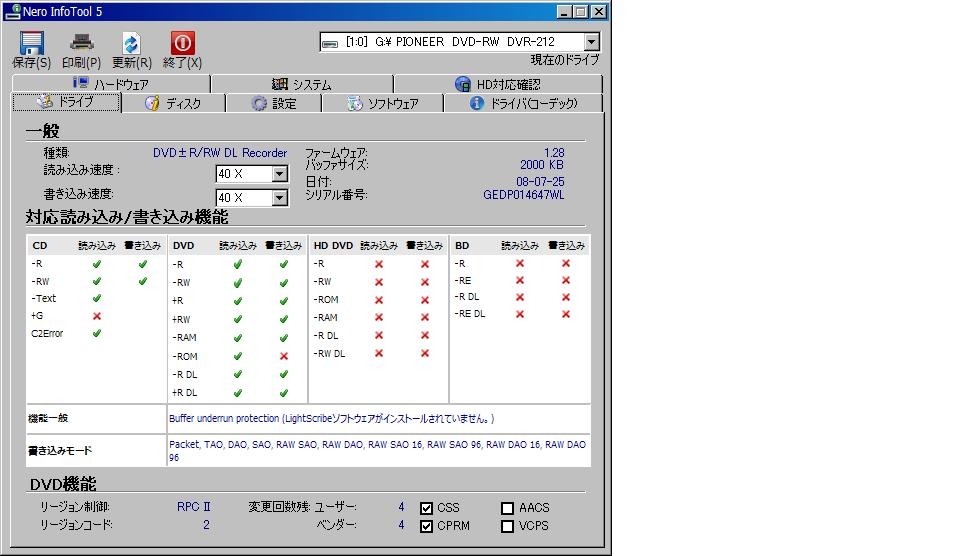This screenshot has height=556, width=960.
Task: Open the ハードウェア hardware tab
Action: coord(111,84)
